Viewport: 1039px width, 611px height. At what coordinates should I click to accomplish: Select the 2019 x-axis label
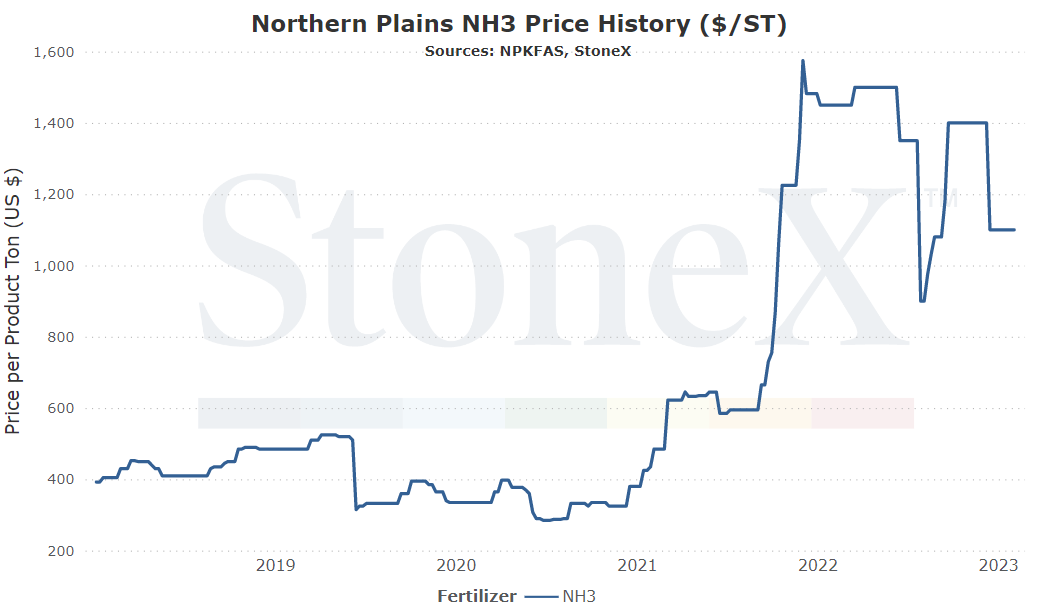tap(275, 565)
